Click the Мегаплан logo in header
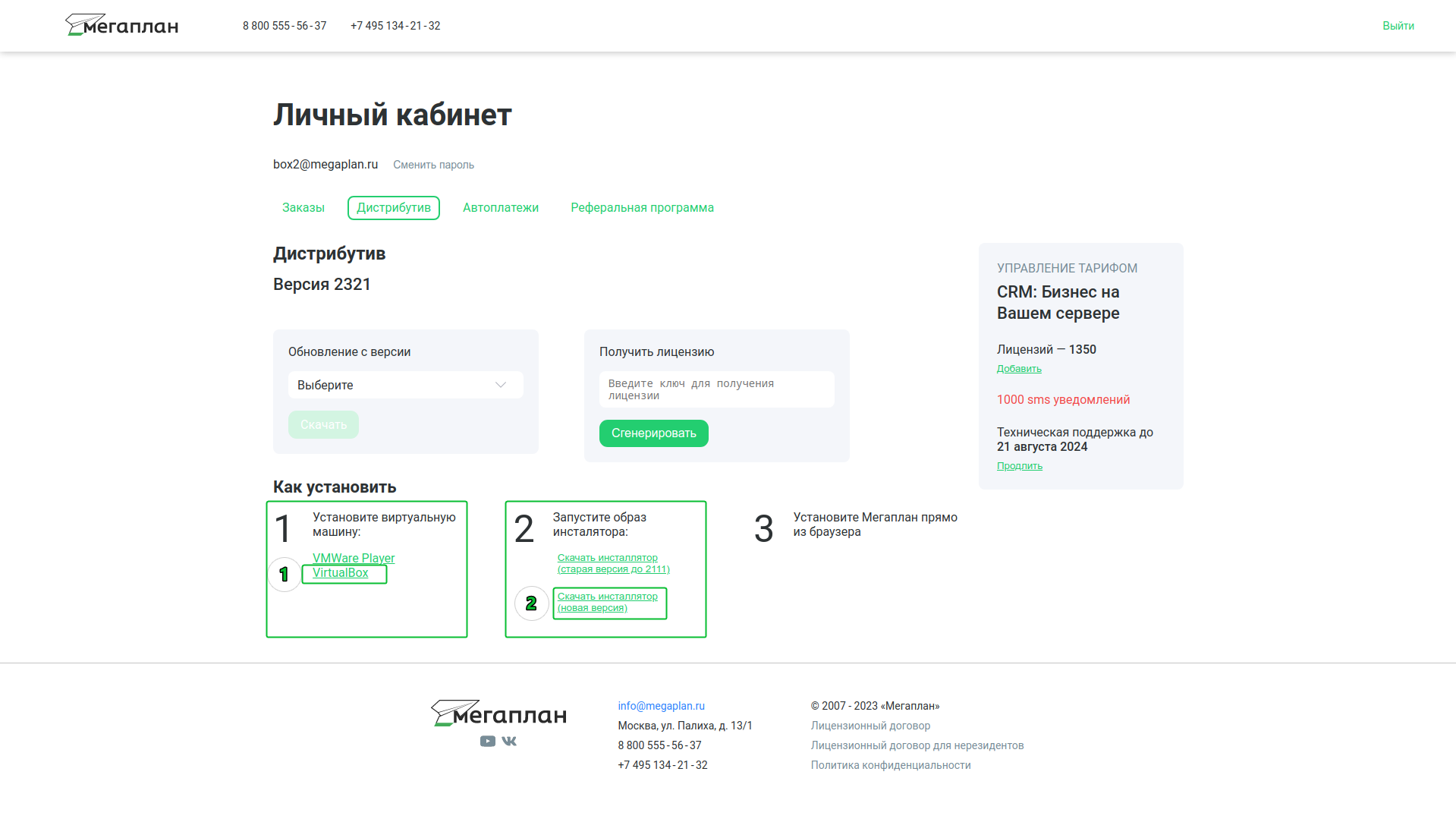This screenshot has height=819, width=1456. coord(121,25)
